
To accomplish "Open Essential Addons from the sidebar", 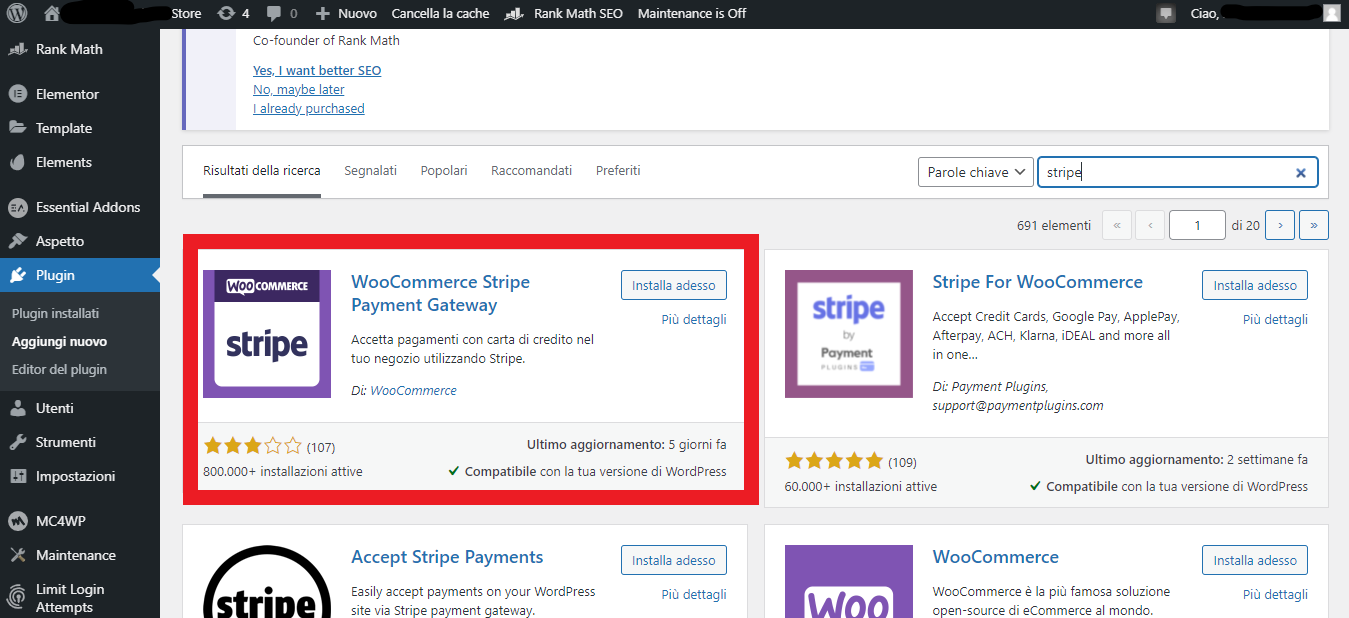I will pos(87,207).
